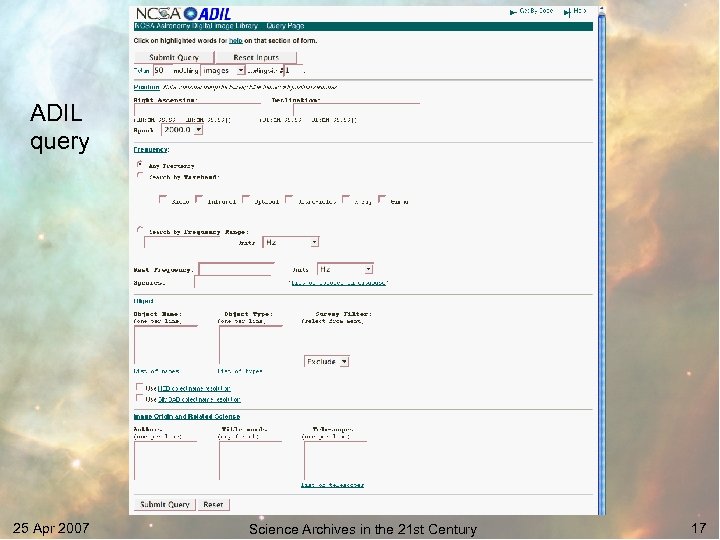Click the Right Ascension input field
Image resolution: width=720 pixels, height=540 pixels.
coord(197,110)
